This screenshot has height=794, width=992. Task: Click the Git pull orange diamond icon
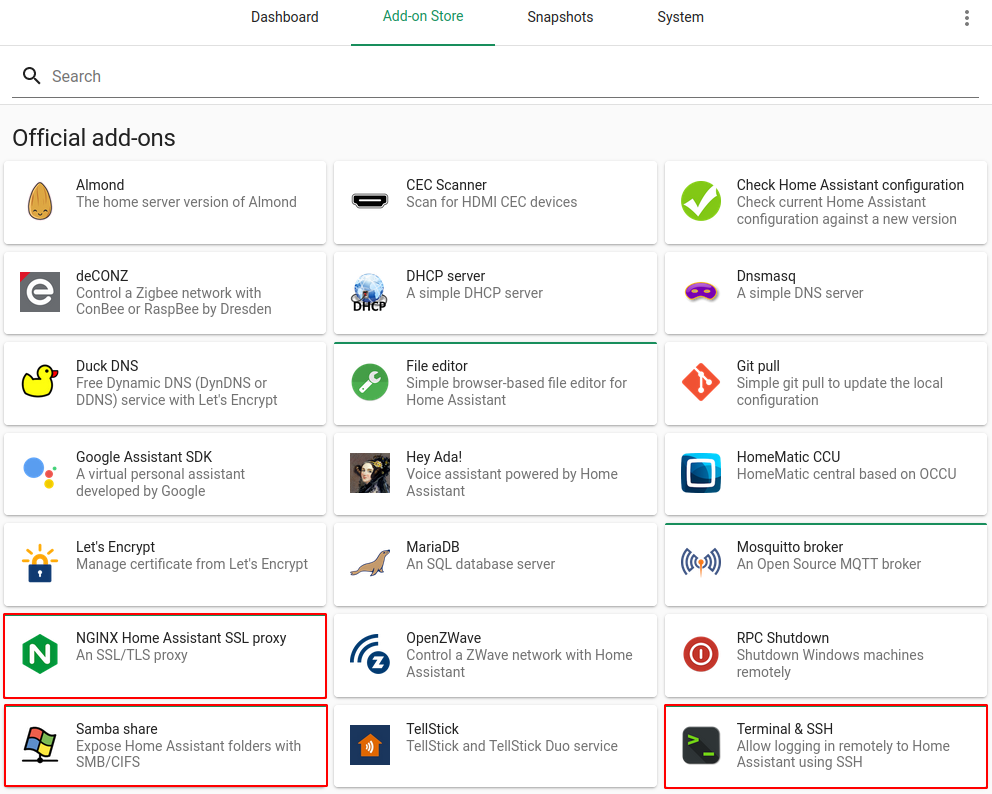click(x=700, y=382)
